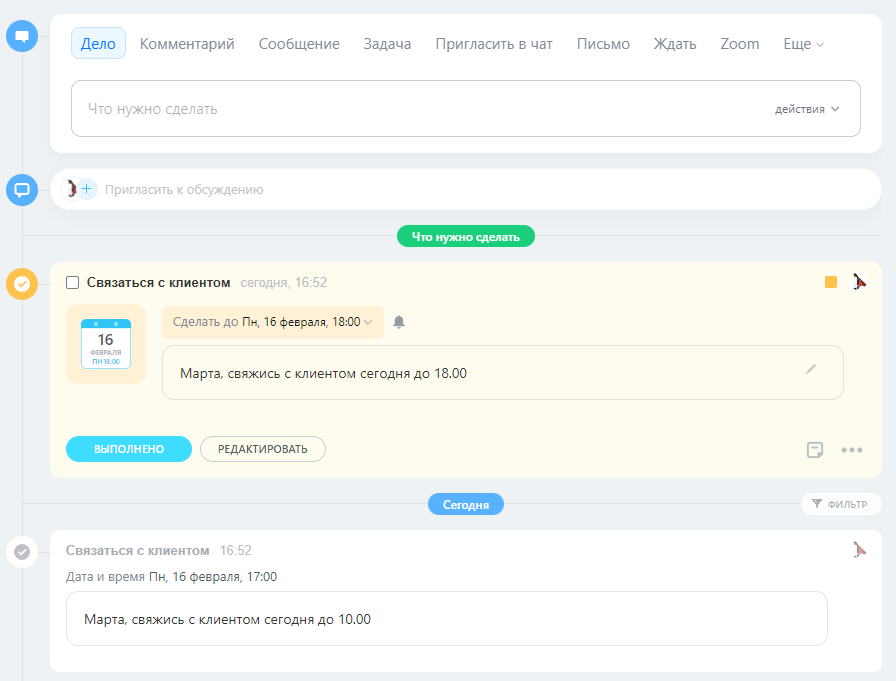Expand the 'Еще' tab menu
896x681 pixels.
point(804,44)
